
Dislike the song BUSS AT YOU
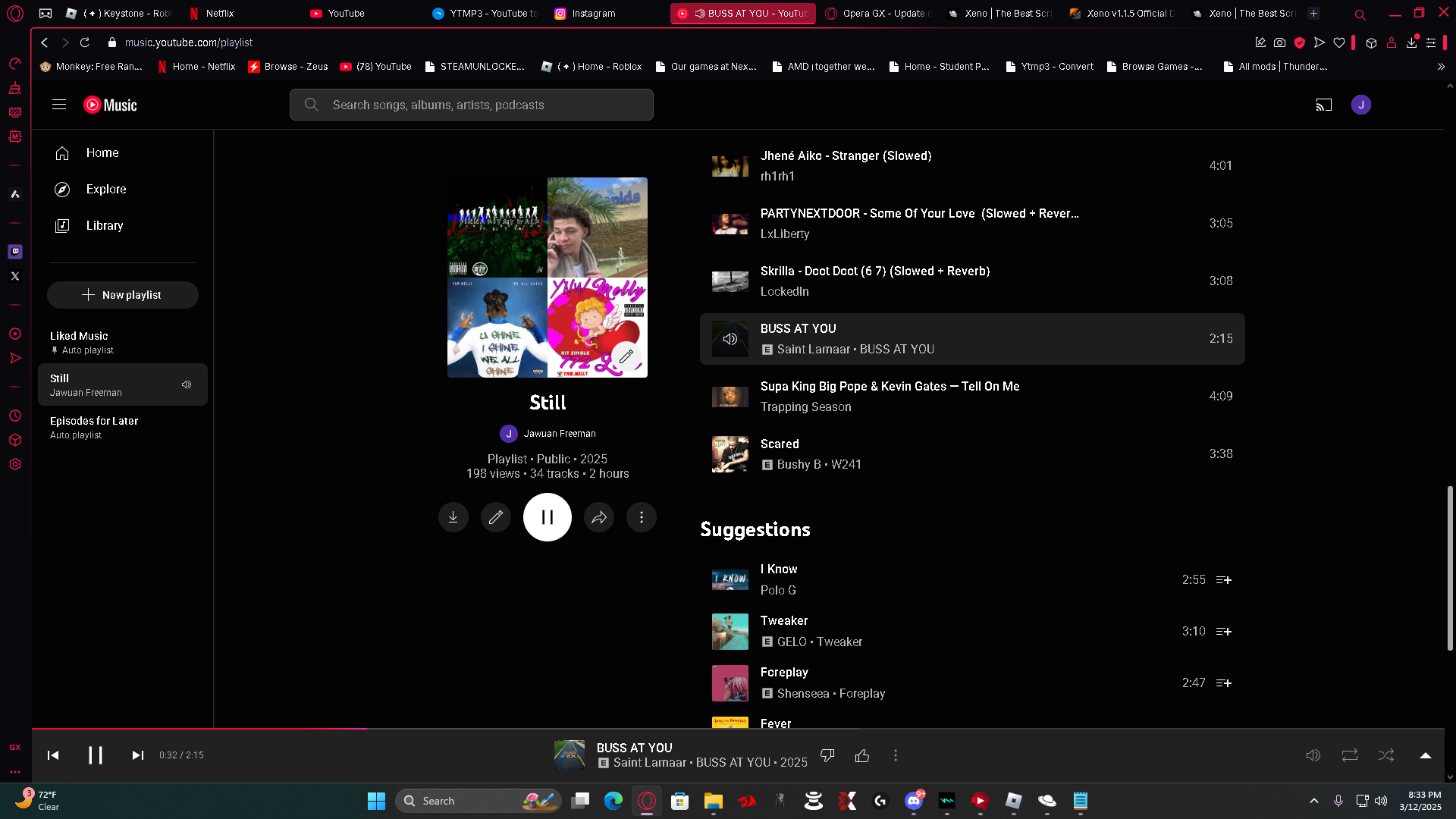(x=827, y=755)
